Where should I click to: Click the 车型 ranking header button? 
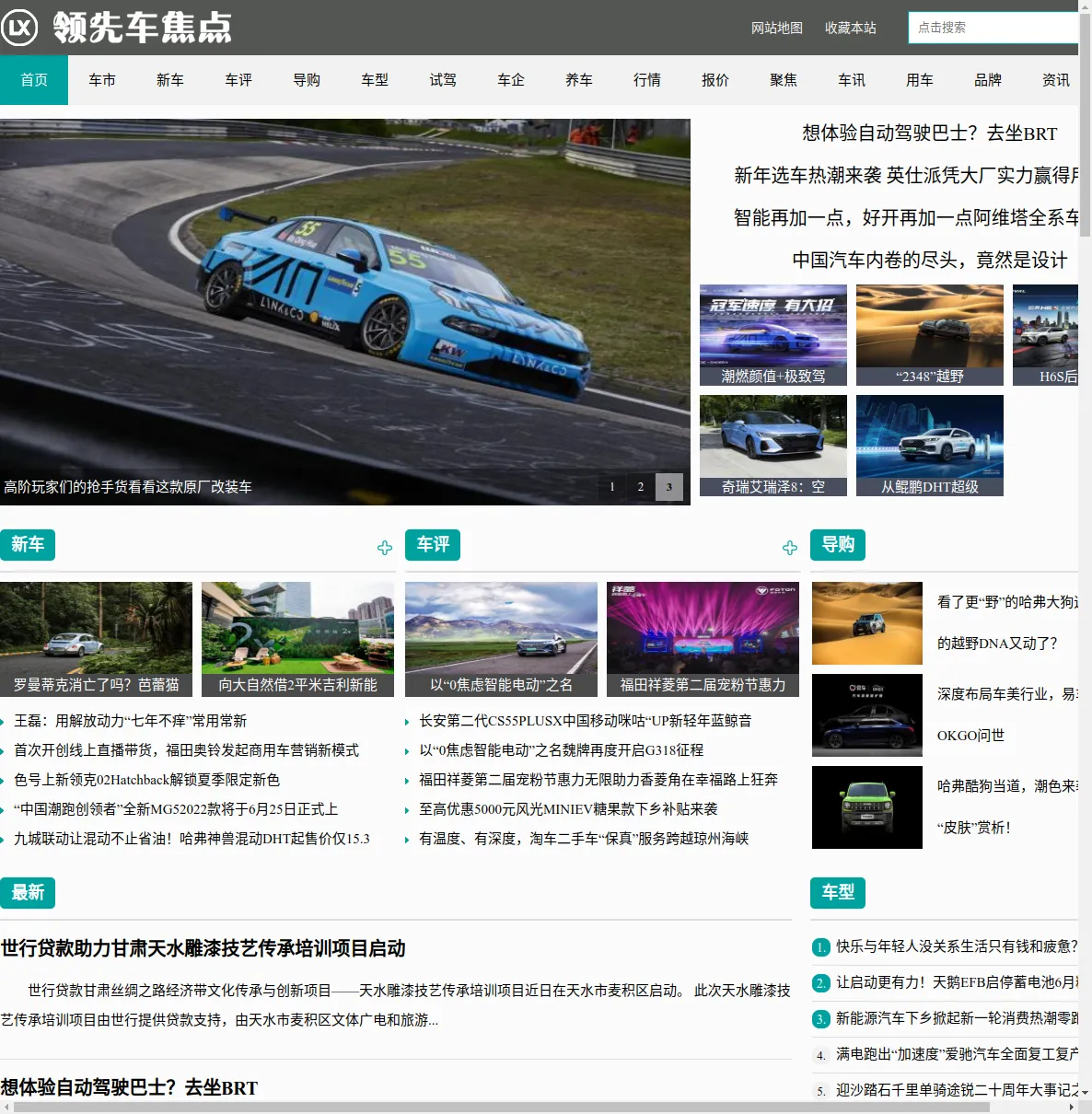pyautogui.click(x=838, y=893)
